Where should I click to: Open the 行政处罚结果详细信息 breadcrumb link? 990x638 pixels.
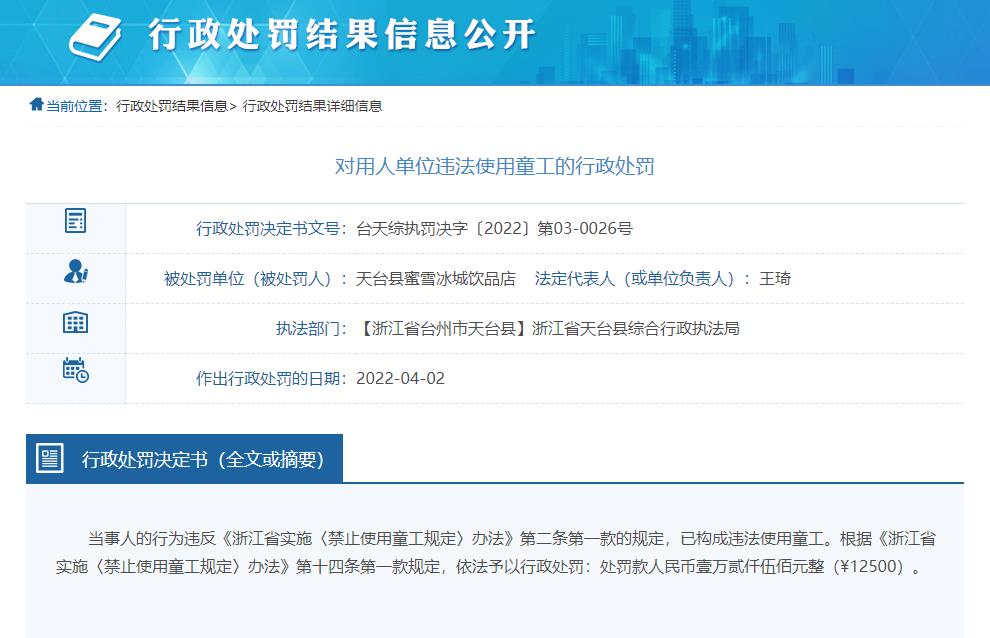(313, 106)
